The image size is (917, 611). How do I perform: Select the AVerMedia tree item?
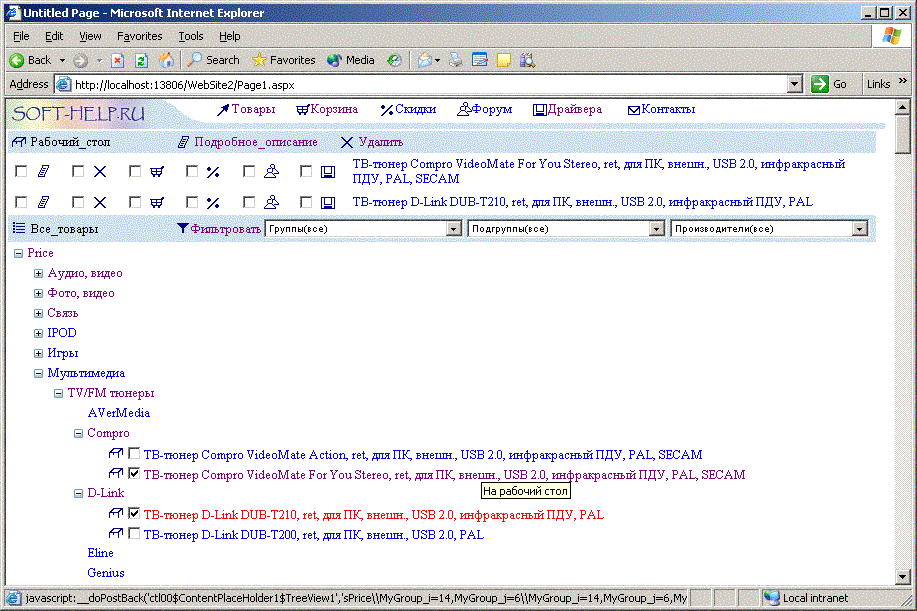[x=119, y=413]
